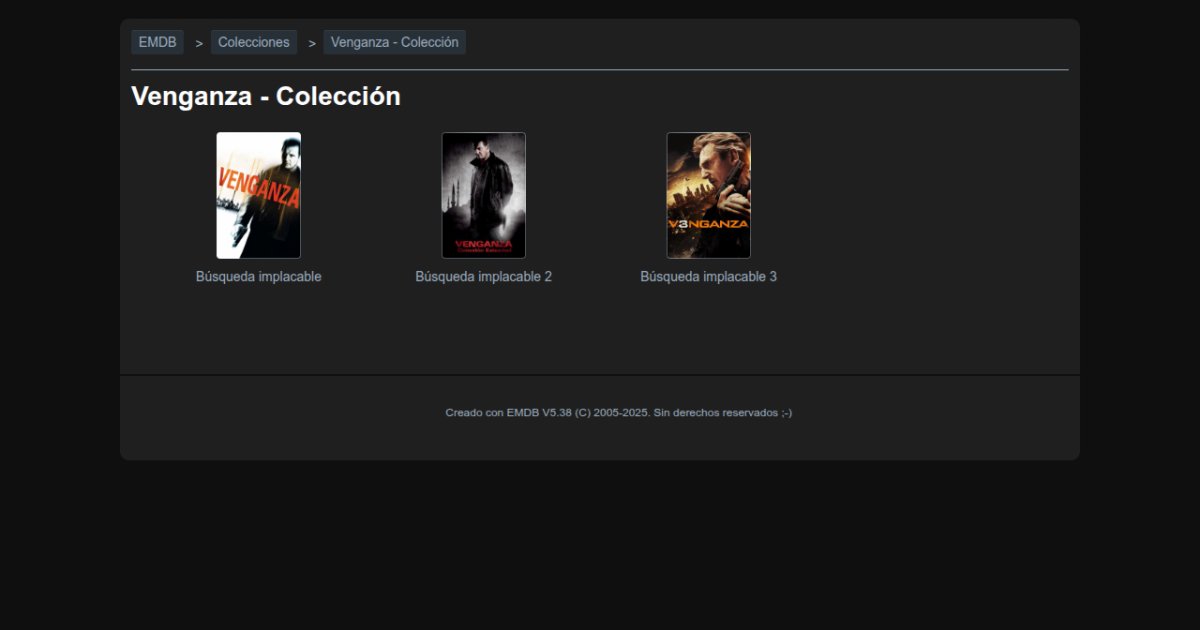Click the red VENGANZA text on second poster
The width and height of the screenshot is (1200, 630).
pyautogui.click(x=484, y=243)
